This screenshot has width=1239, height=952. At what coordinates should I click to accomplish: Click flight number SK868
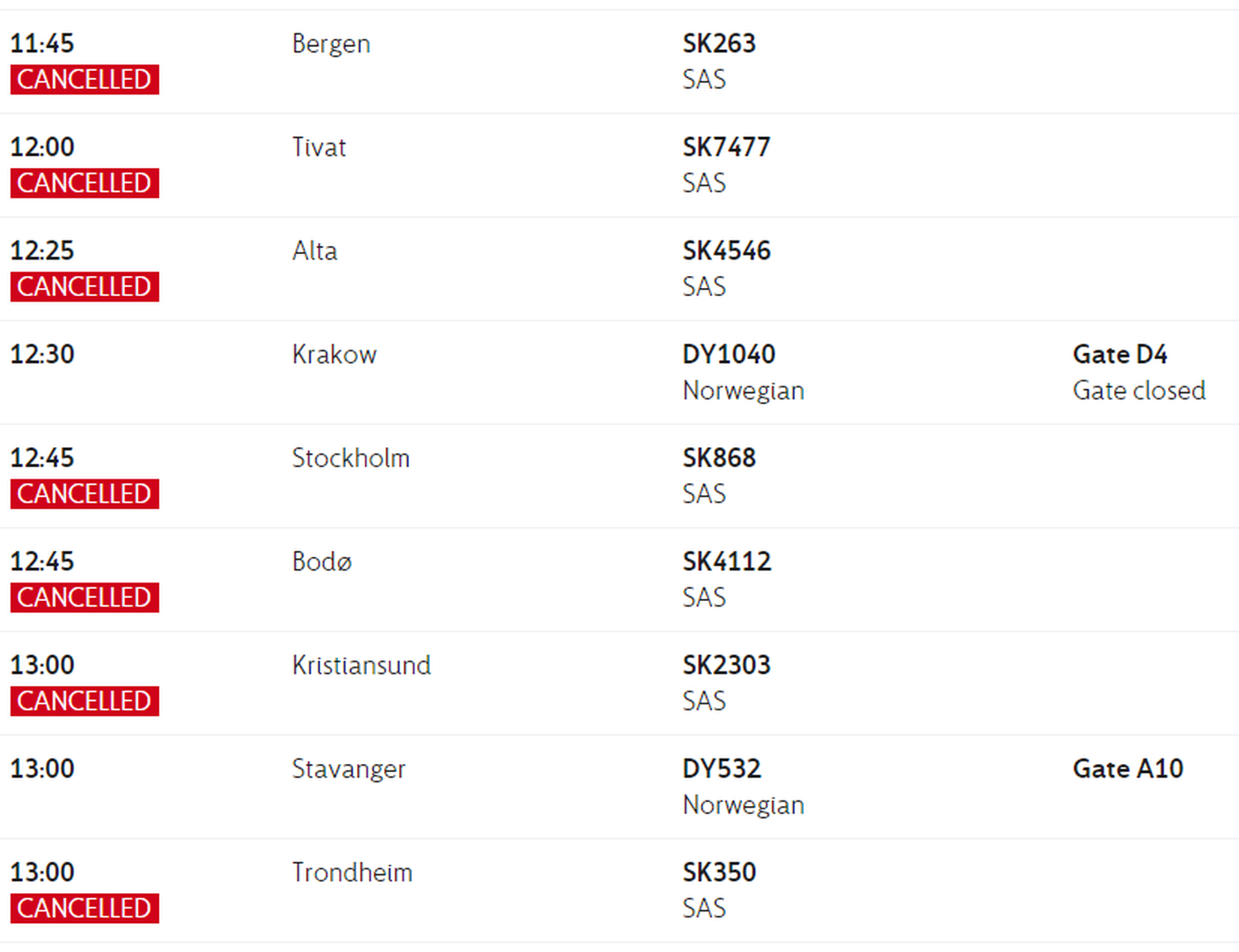coord(719,457)
